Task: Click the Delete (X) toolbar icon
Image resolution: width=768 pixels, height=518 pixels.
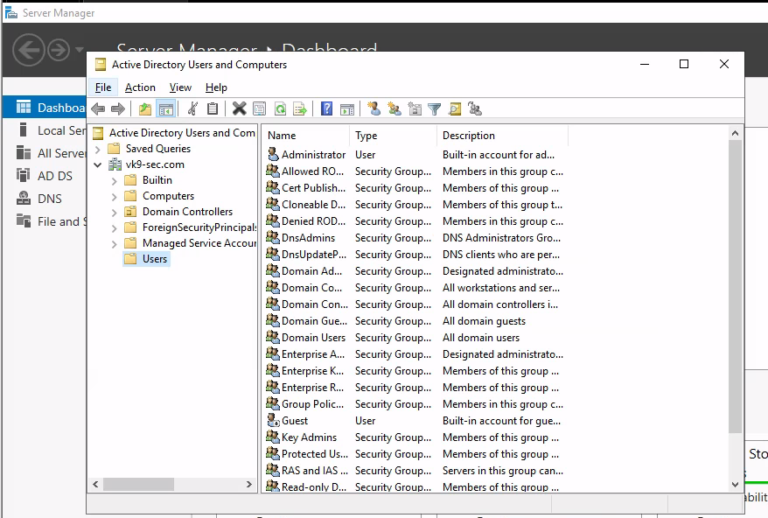Action: coord(239,109)
